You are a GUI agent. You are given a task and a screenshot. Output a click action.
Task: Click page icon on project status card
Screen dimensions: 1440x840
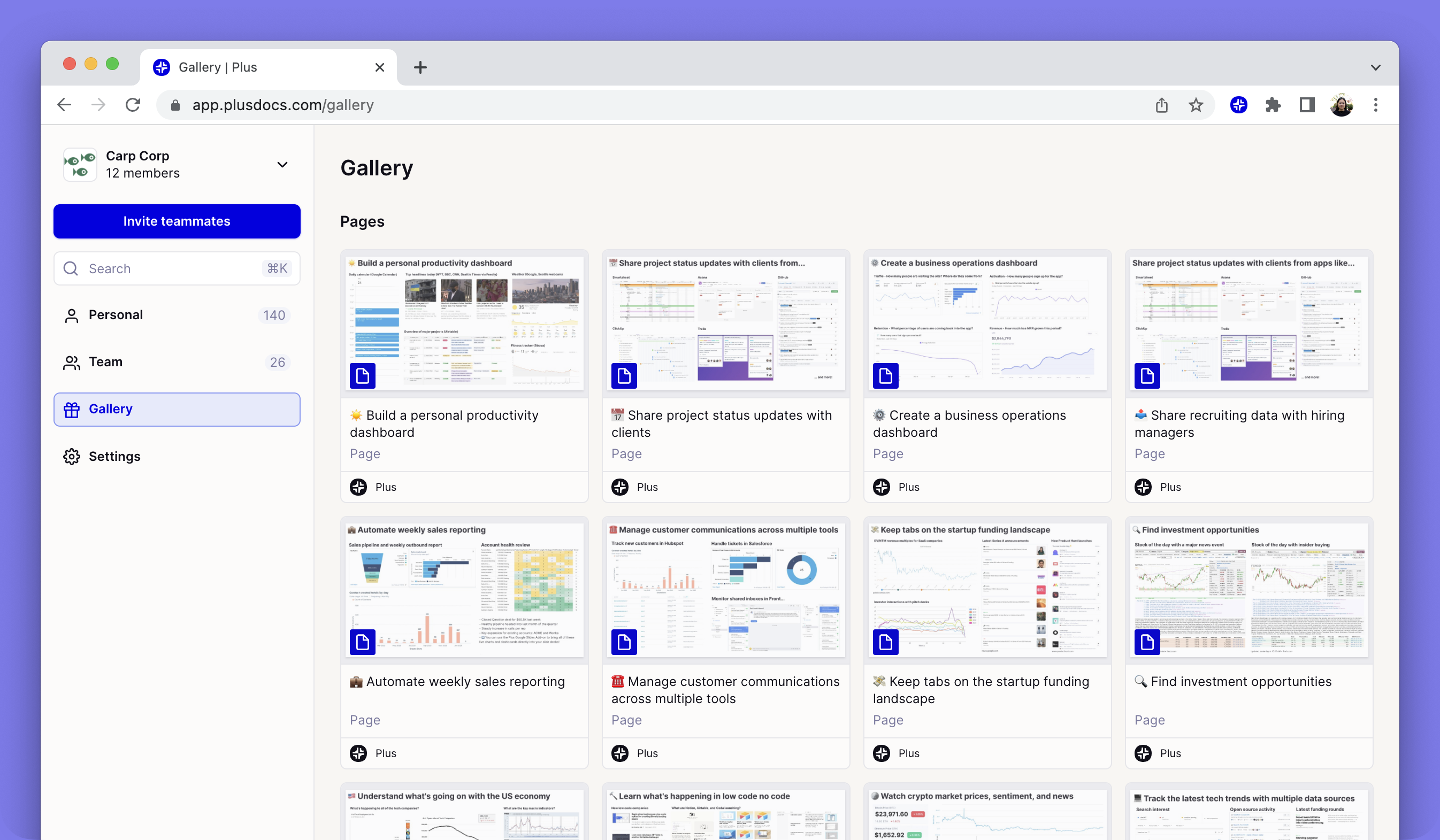pos(624,376)
